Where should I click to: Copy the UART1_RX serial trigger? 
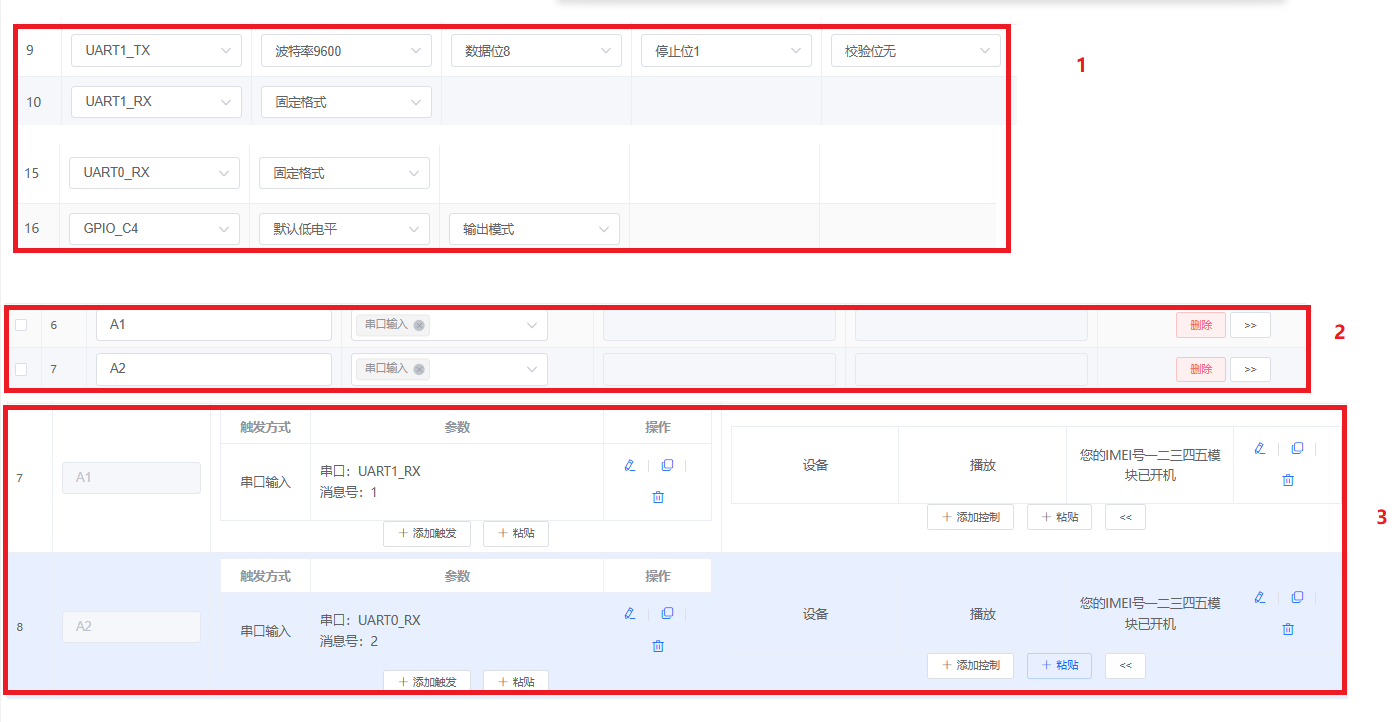(668, 465)
